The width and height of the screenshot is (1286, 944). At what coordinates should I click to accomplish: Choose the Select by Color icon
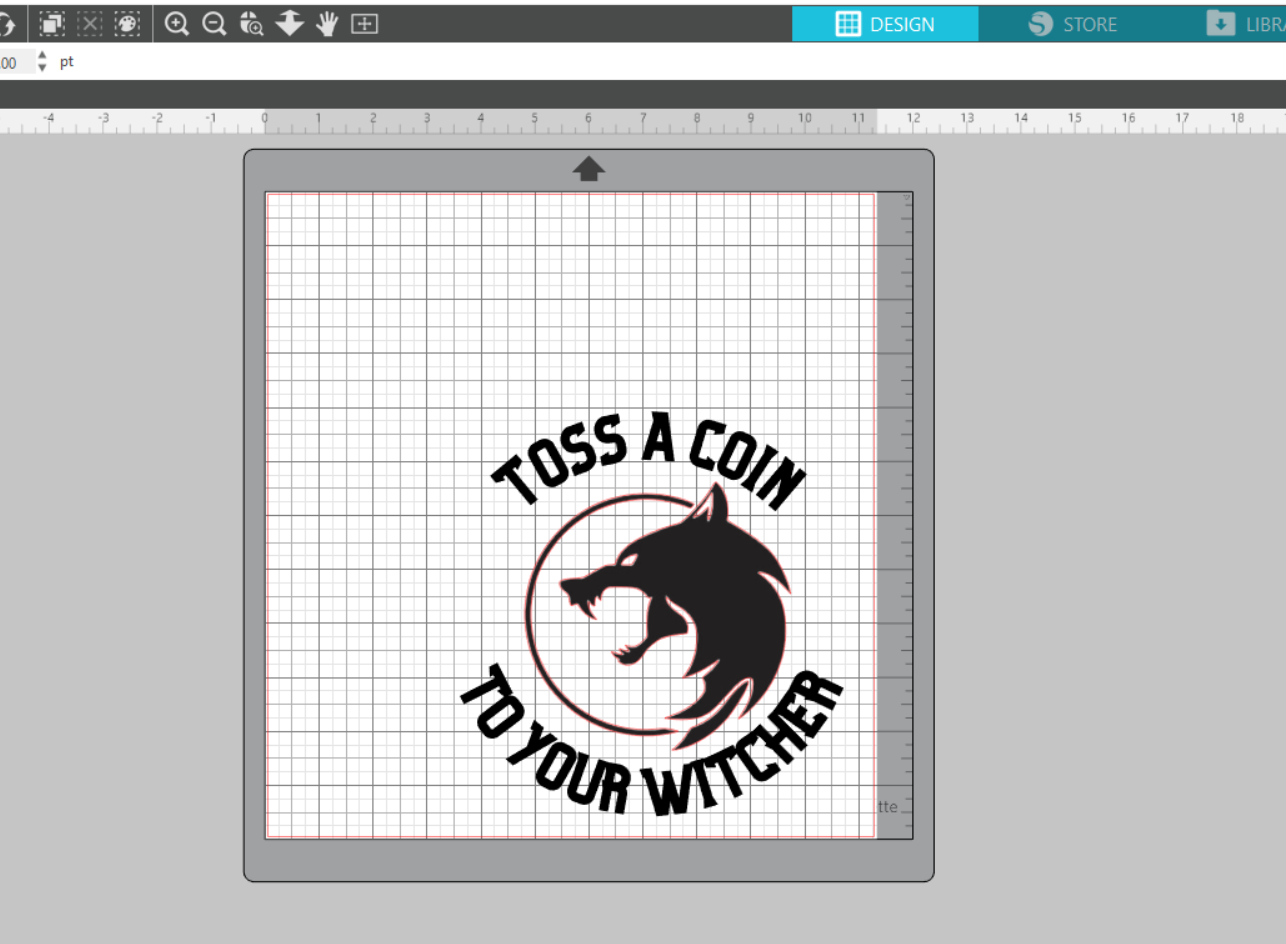[x=127, y=24]
